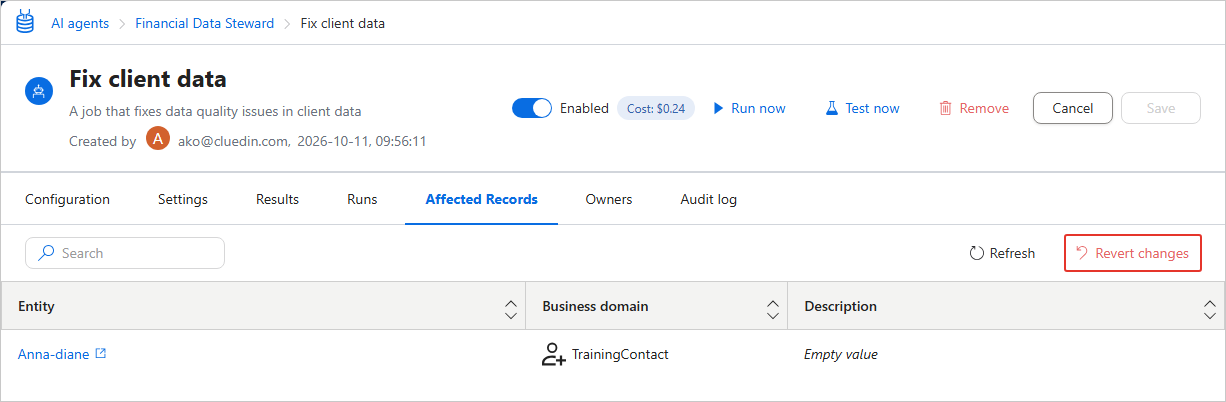Go to Financial Data Steward breadcrumb
Image resolution: width=1226 pixels, height=402 pixels.
pos(204,23)
